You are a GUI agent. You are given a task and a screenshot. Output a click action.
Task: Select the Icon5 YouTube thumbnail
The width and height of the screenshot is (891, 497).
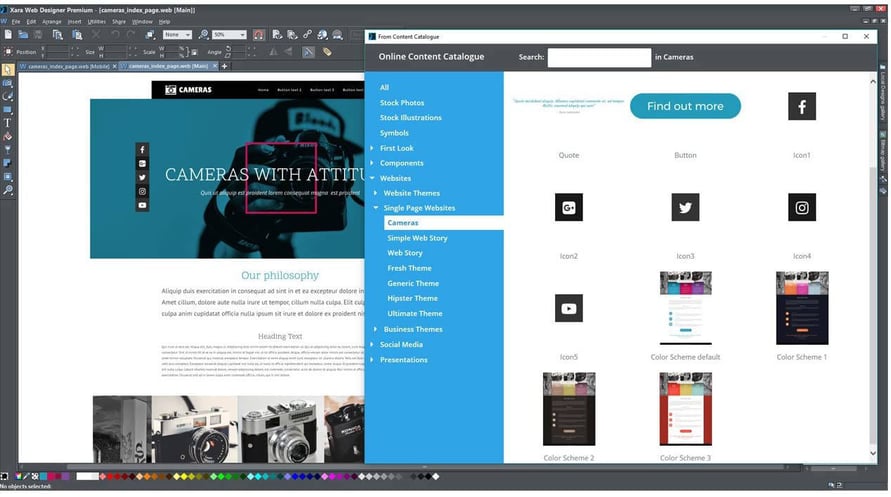pos(569,308)
